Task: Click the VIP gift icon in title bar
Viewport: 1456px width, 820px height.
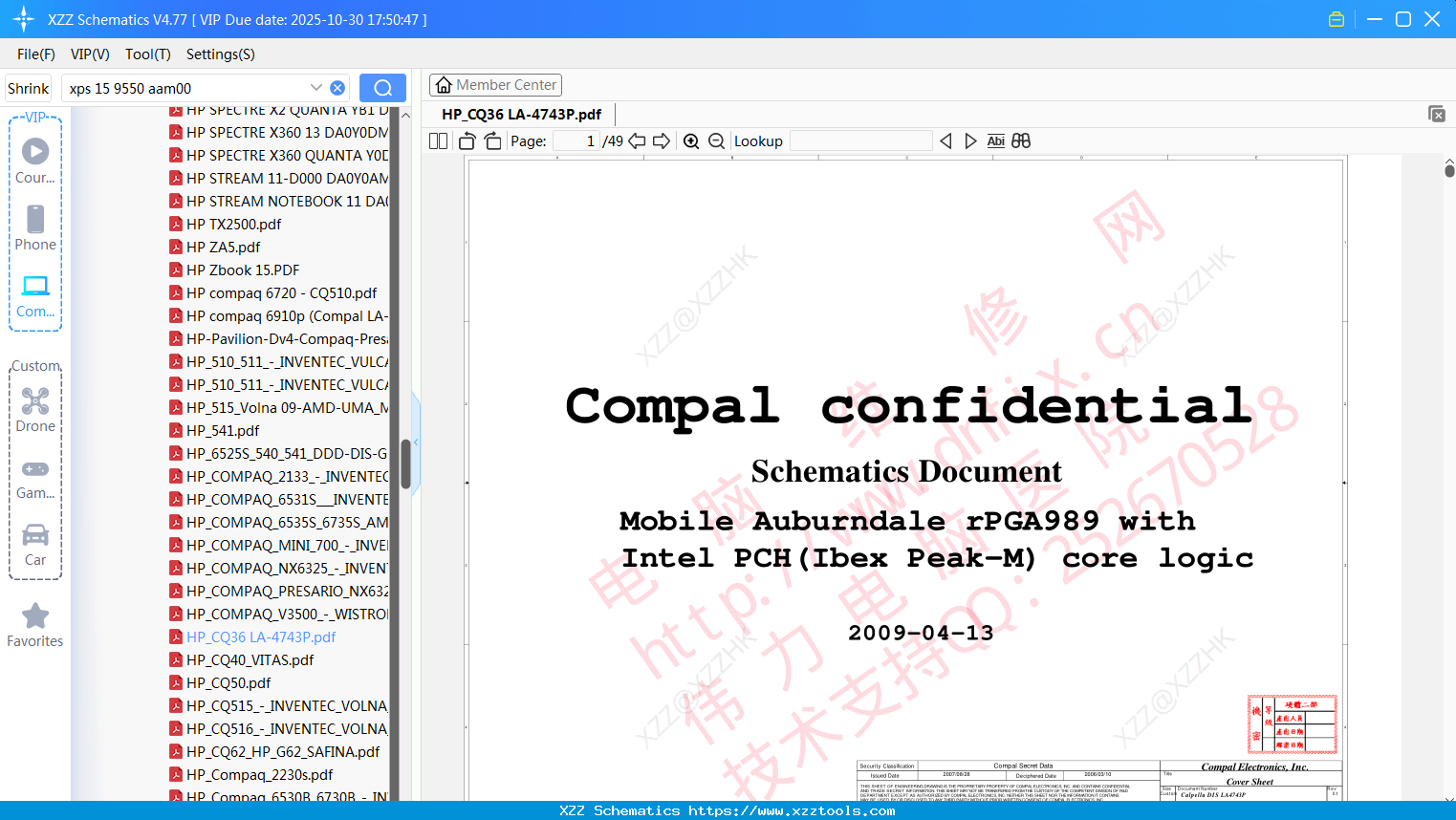Action: tap(1336, 19)
